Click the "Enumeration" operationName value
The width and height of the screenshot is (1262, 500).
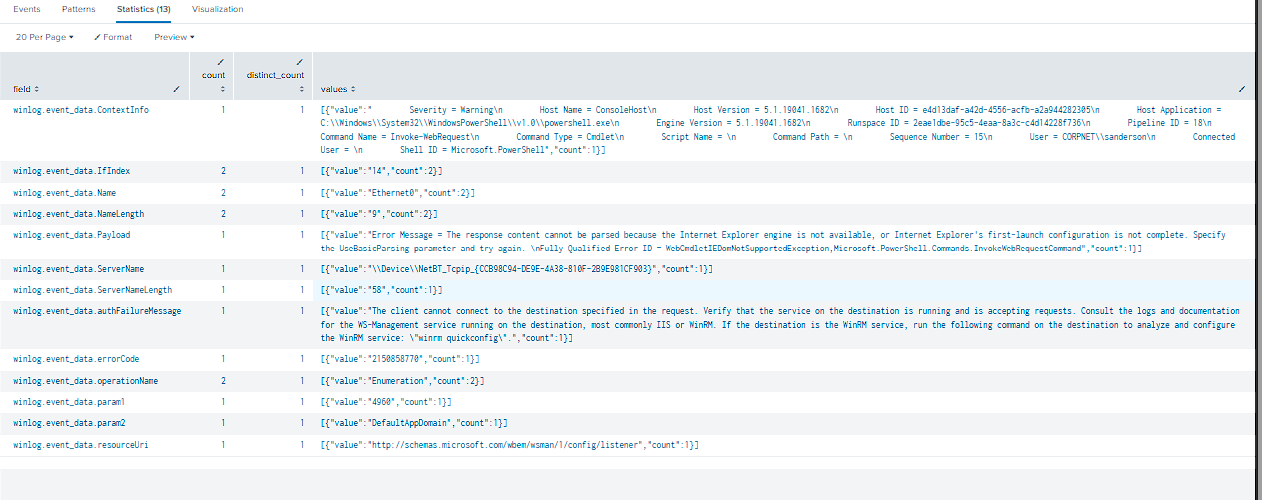(405, 381)
